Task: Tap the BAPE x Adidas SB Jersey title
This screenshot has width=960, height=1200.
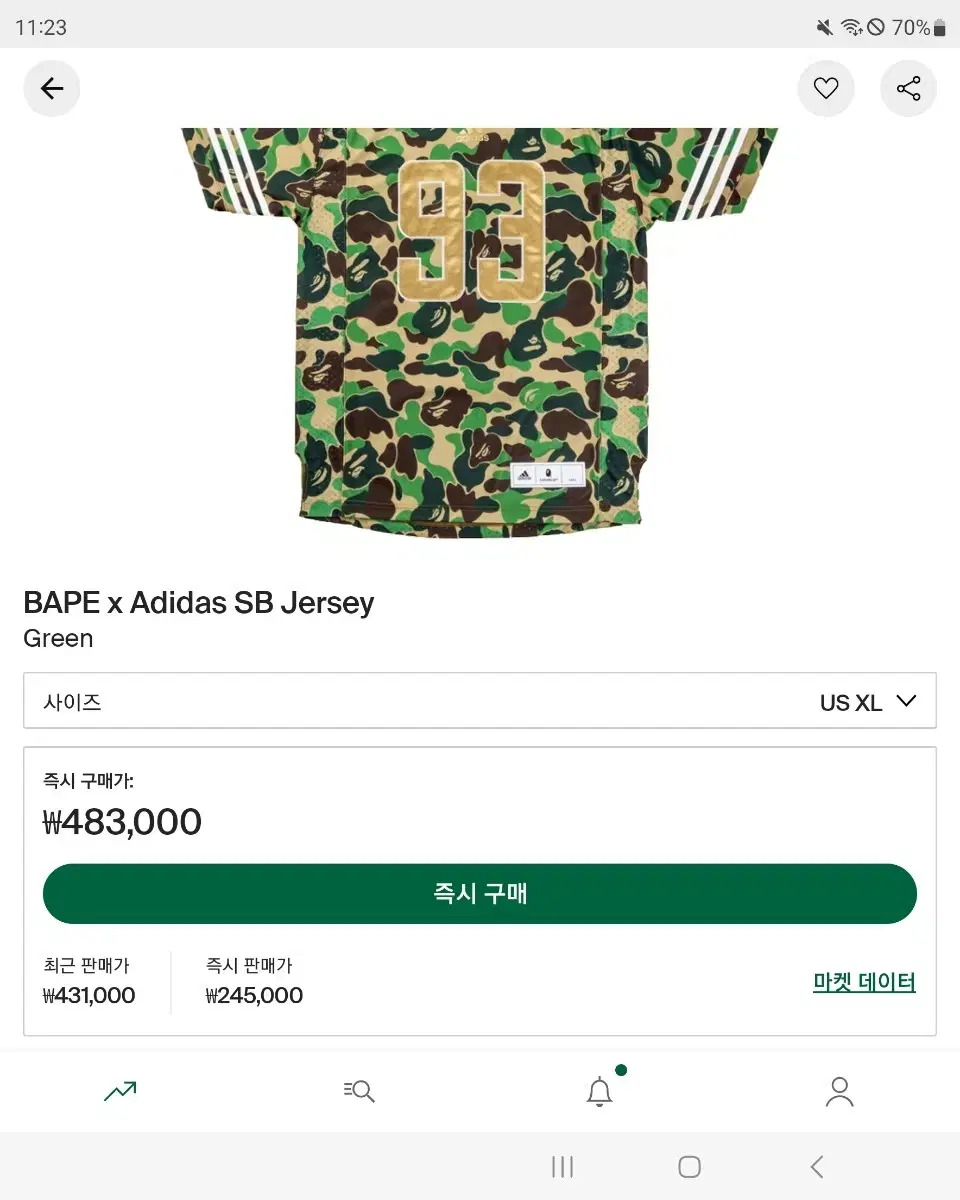Action: pos(198,603)
